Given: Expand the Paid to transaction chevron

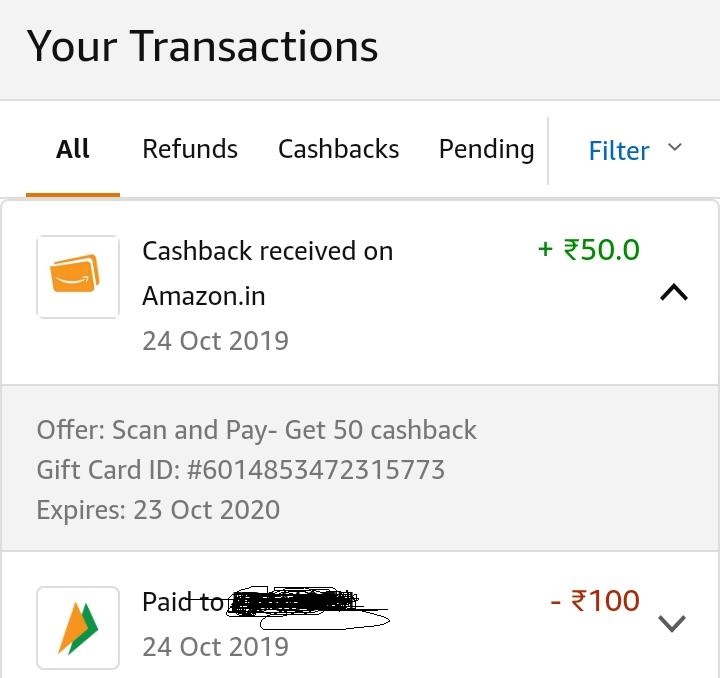Looking at the screenshot, I should [672, 623].
